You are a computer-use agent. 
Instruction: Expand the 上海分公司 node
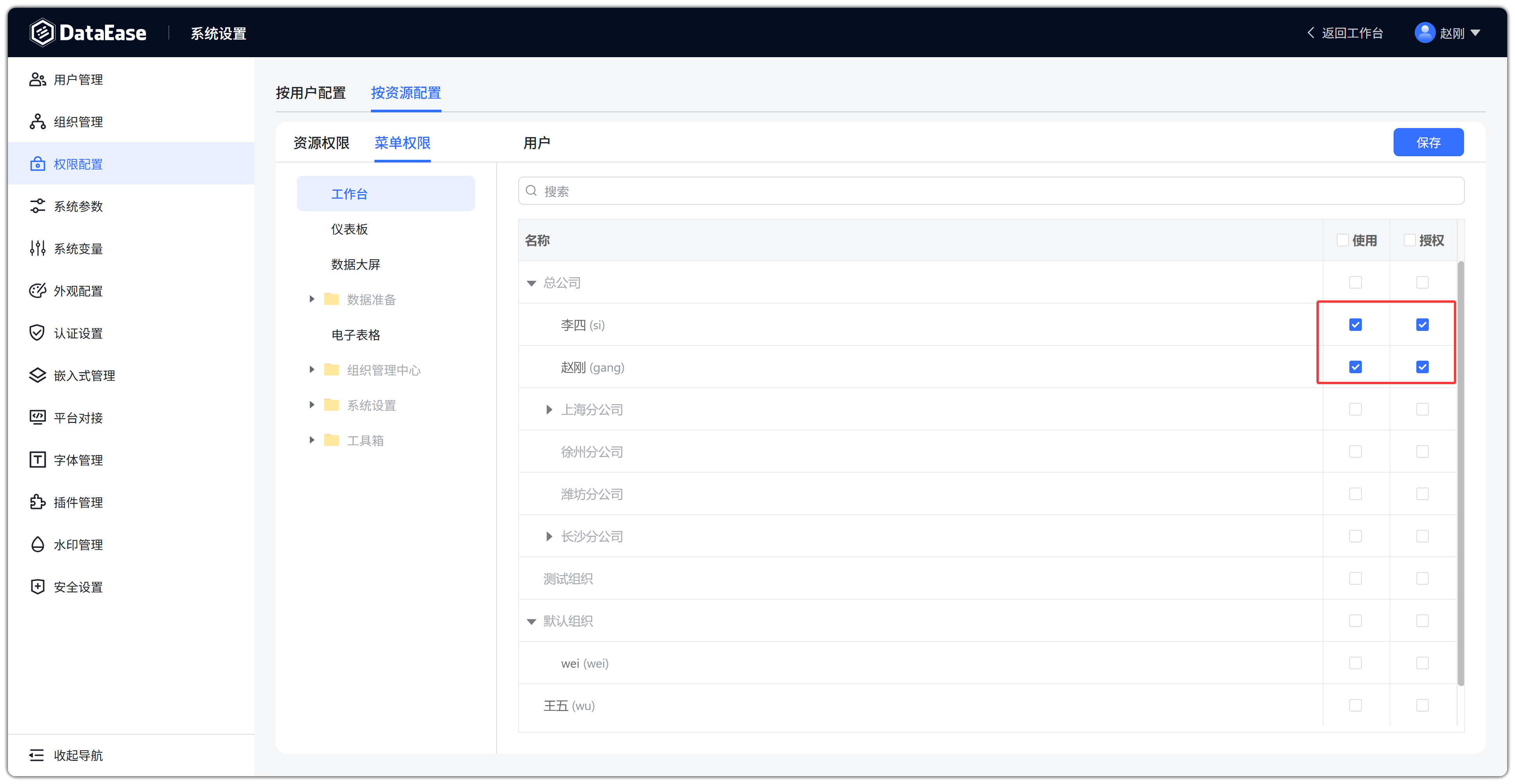point(549,409)
